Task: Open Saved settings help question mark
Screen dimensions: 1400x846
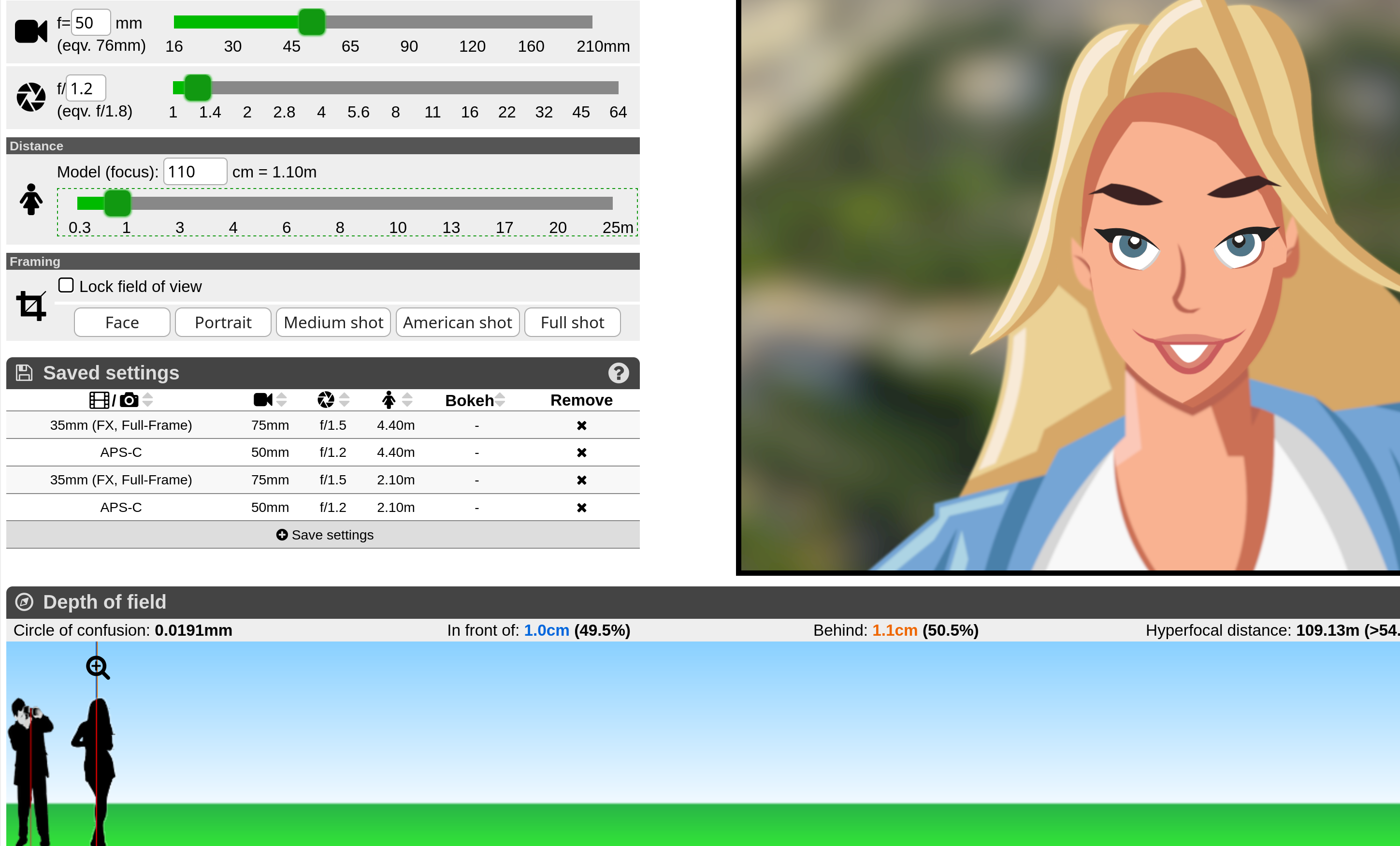Action: coord(618,373)
